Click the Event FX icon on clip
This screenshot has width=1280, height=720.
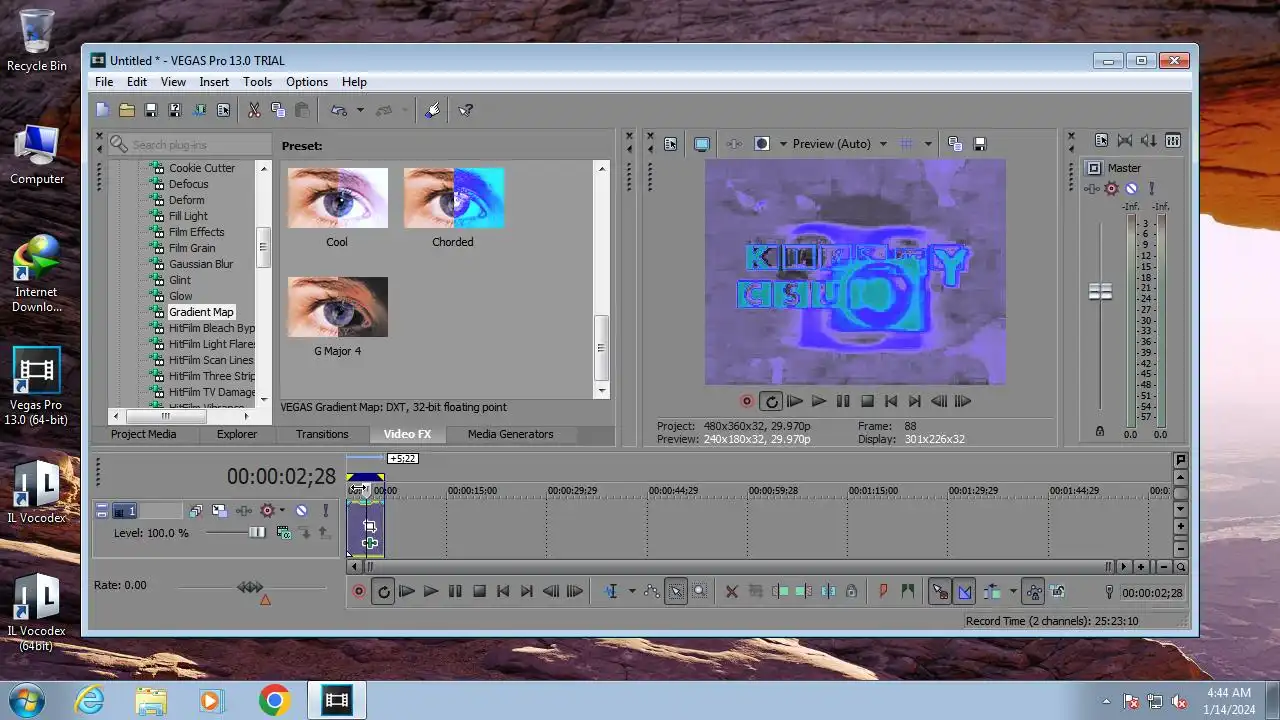pos(370,543)
